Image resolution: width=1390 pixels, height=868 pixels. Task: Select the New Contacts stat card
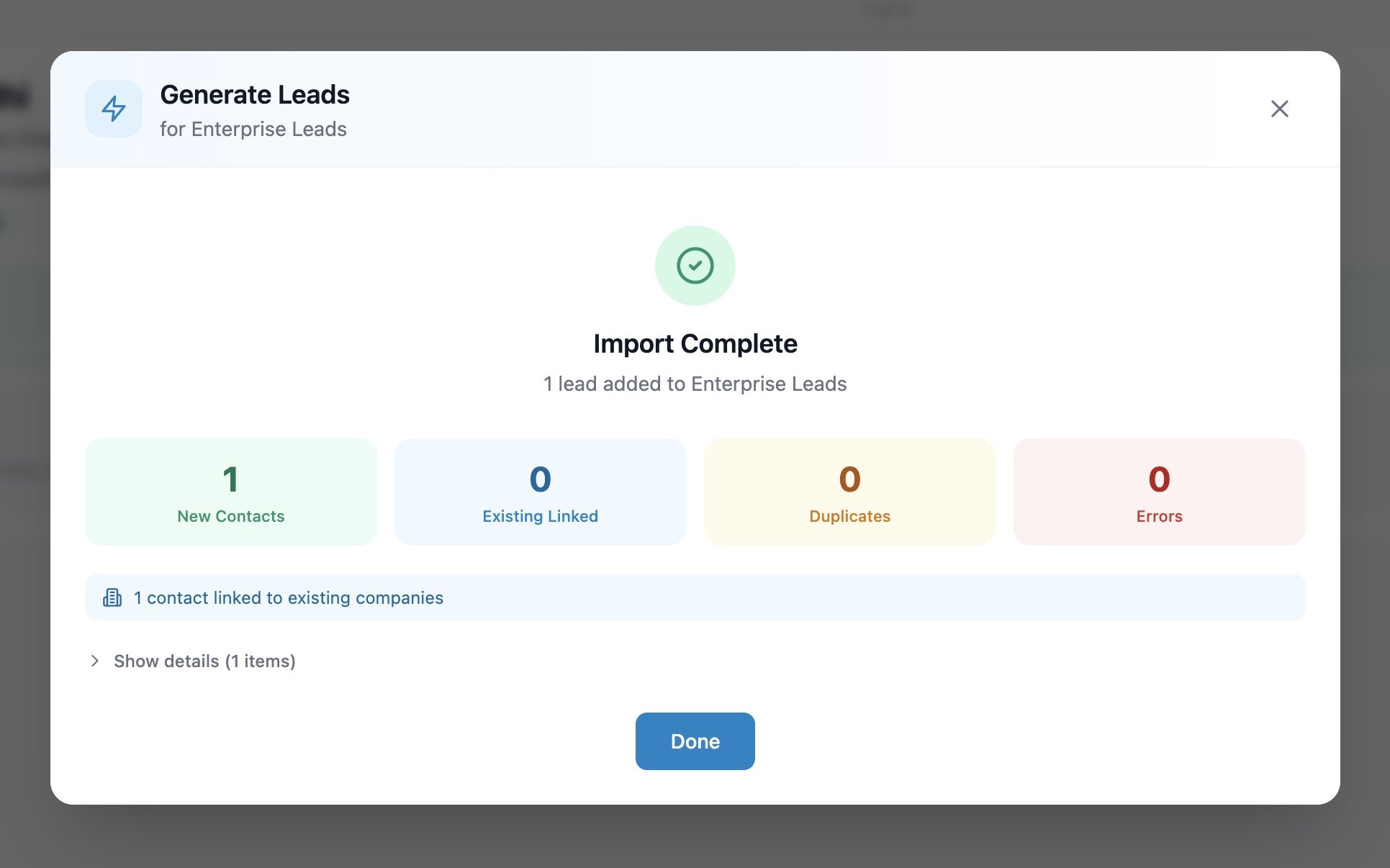[231, 492]
